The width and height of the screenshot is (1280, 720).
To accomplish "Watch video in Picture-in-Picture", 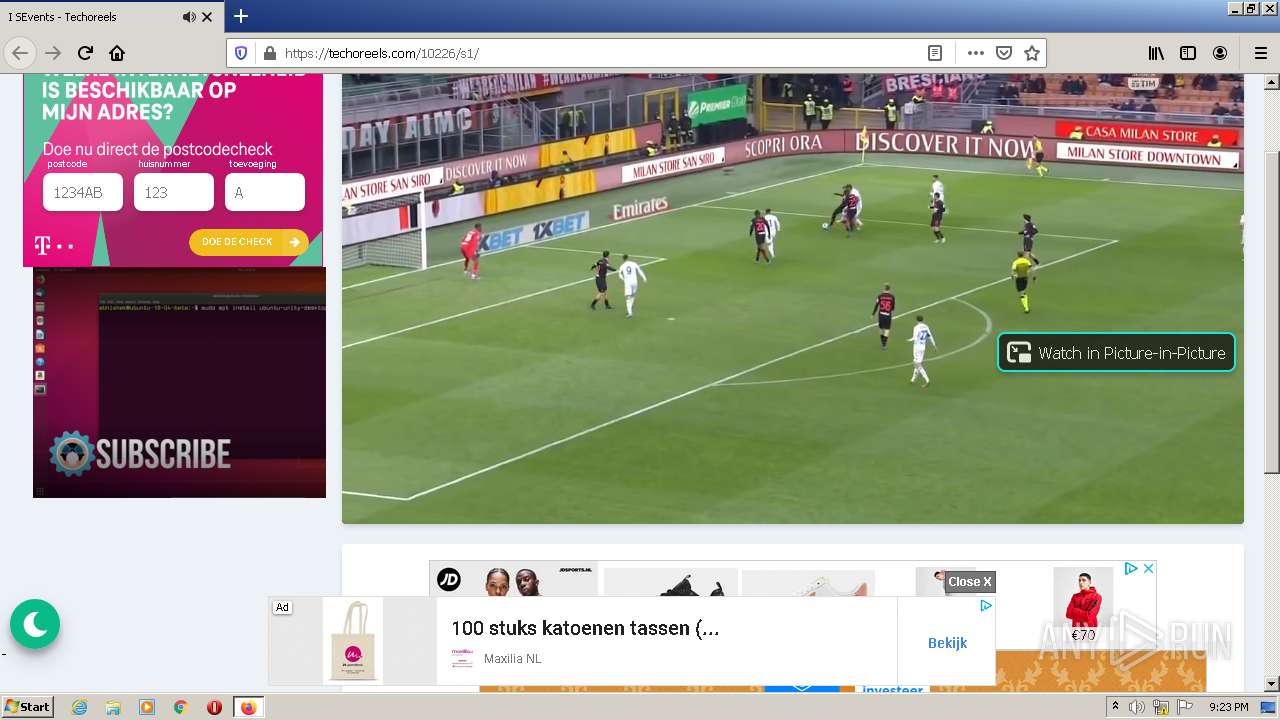I will [1116, 352].
